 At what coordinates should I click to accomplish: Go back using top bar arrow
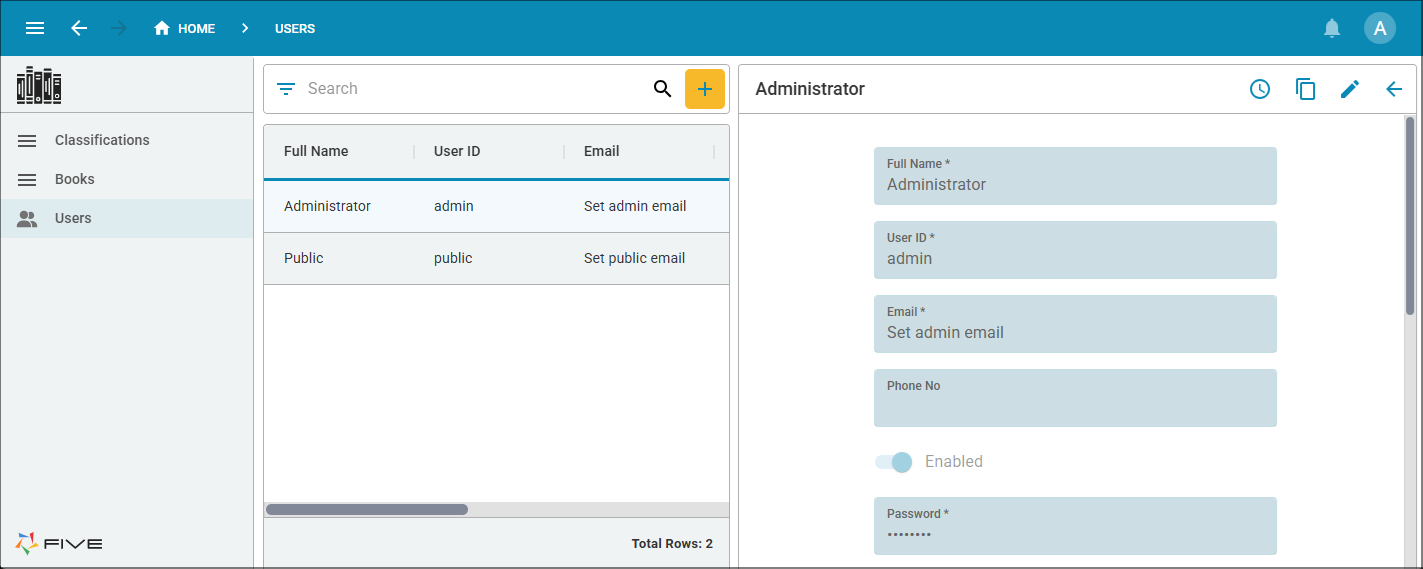click(x=79, y=28)
